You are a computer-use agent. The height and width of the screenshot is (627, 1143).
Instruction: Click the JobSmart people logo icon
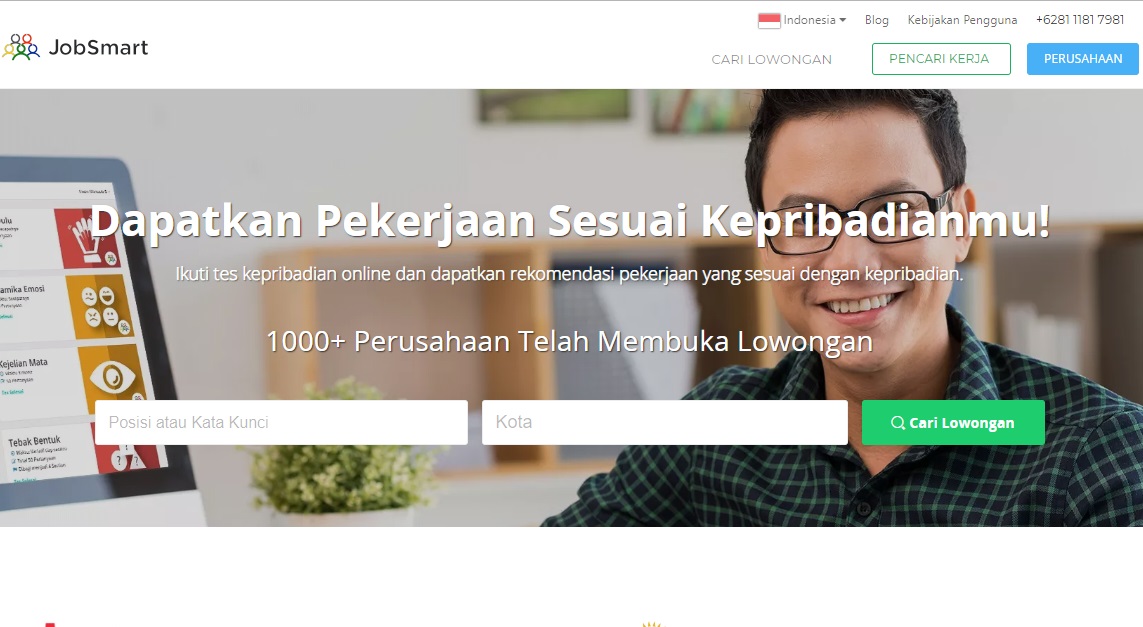pos(21,47)
